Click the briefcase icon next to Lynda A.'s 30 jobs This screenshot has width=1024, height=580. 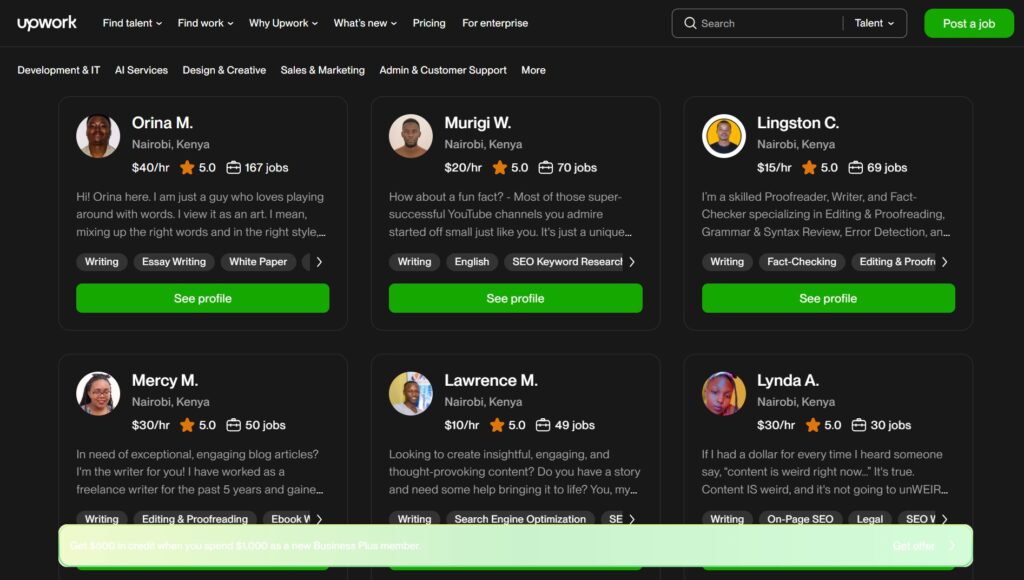coord(858,425)
